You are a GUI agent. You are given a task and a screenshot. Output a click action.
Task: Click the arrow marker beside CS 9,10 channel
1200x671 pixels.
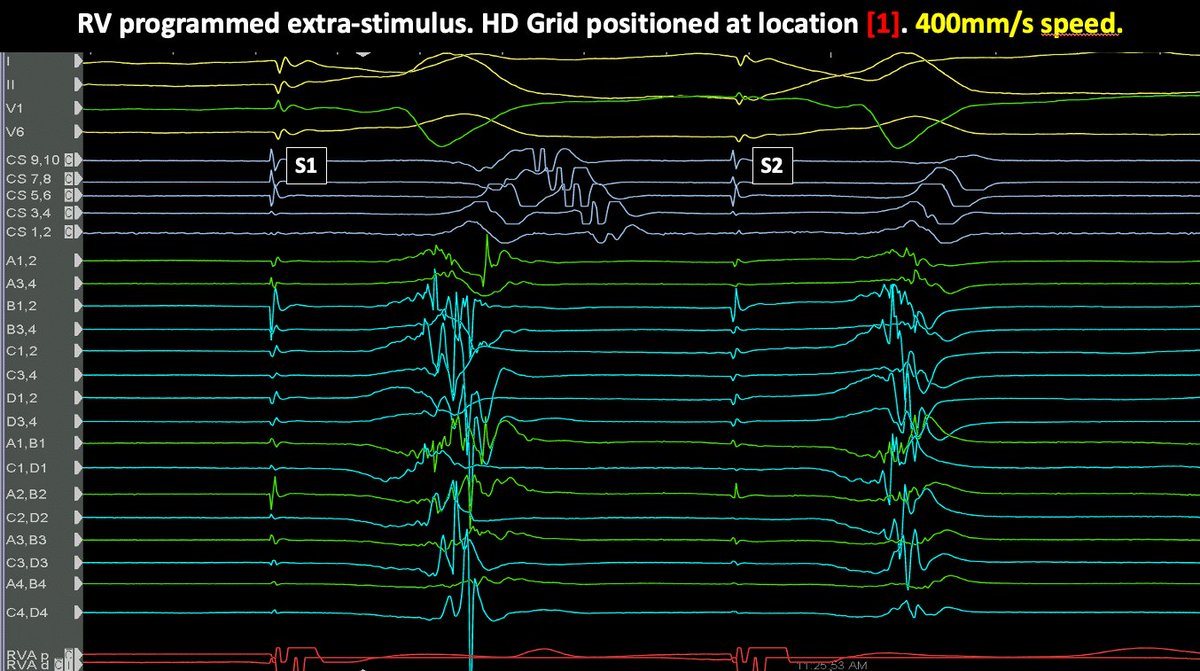[x=78, y=160]
